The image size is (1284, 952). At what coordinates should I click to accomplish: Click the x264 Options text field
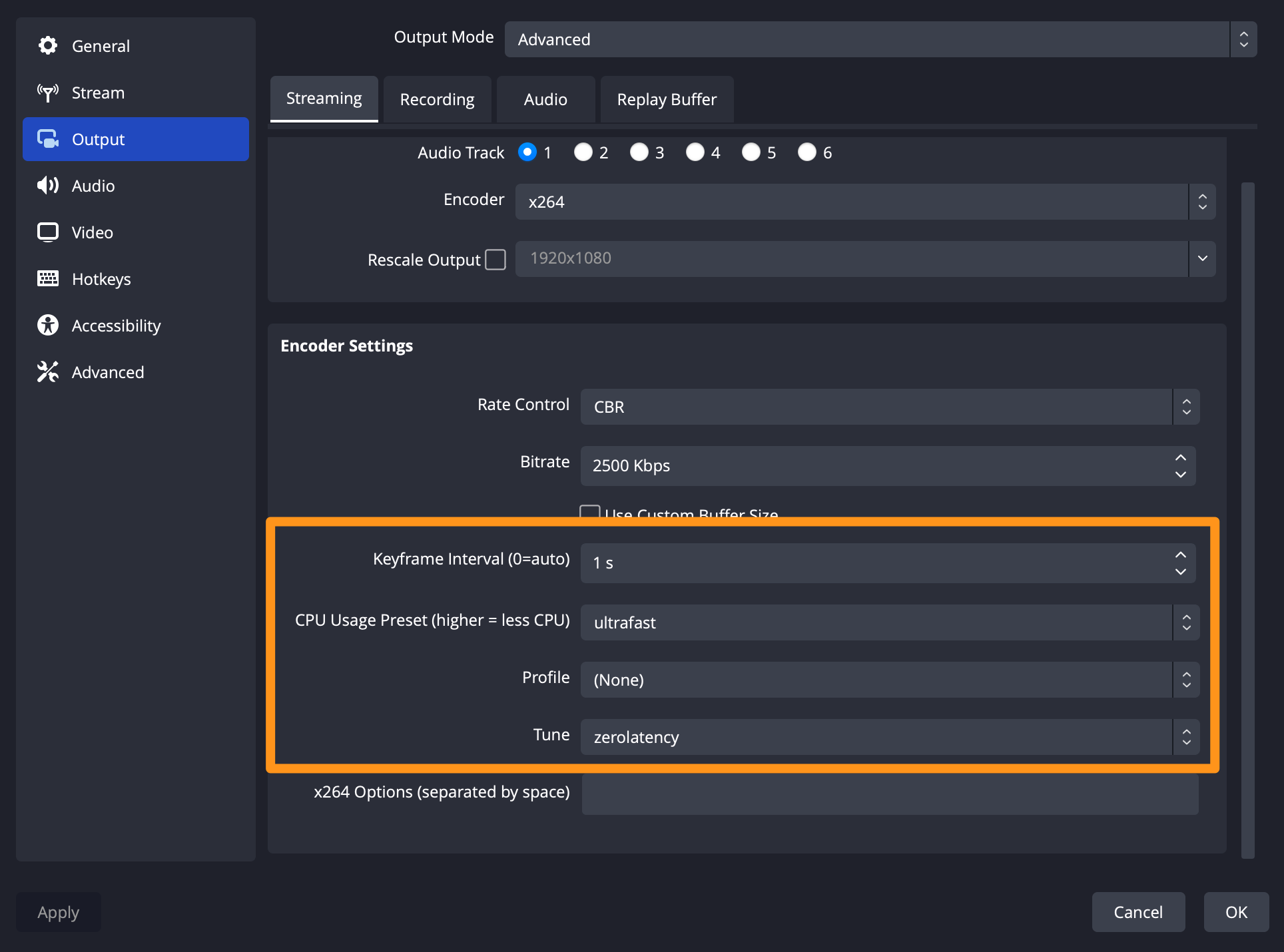[890, 794]
